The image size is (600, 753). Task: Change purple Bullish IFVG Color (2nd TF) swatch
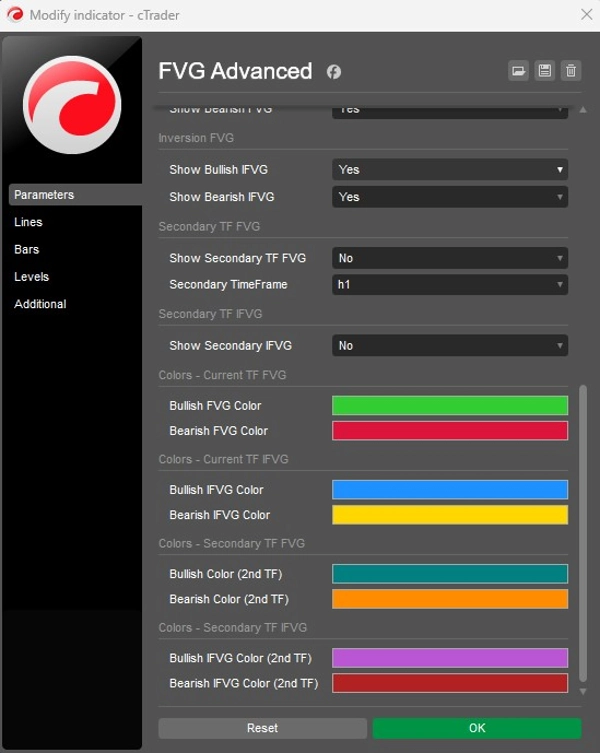(450, 658)
